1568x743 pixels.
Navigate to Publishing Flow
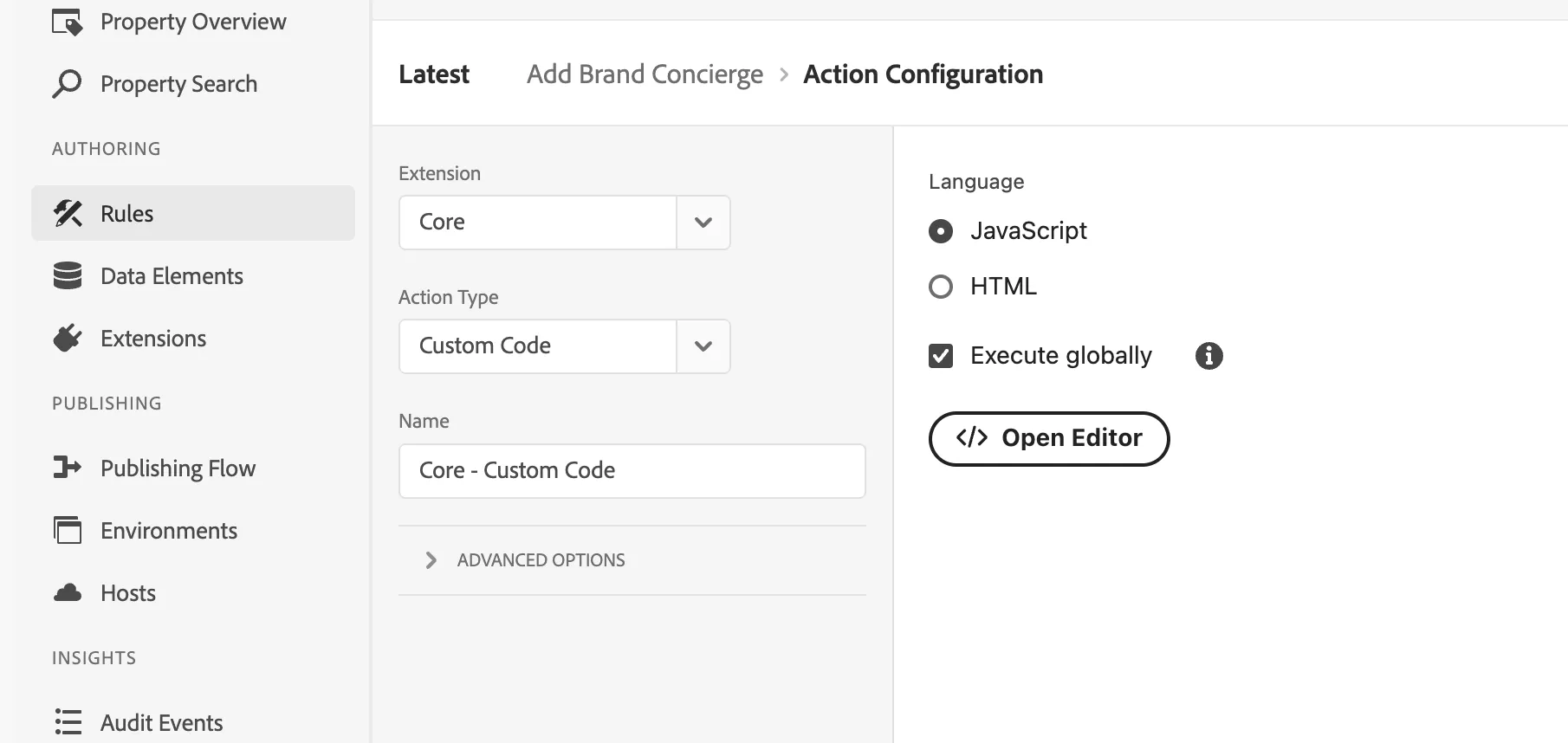coord(178,468)
